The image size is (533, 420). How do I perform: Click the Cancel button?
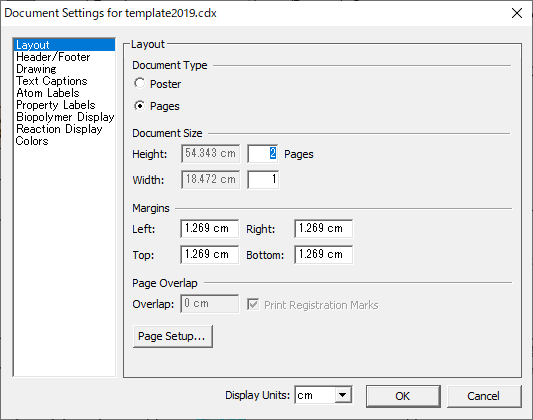[x=484, y=396]
